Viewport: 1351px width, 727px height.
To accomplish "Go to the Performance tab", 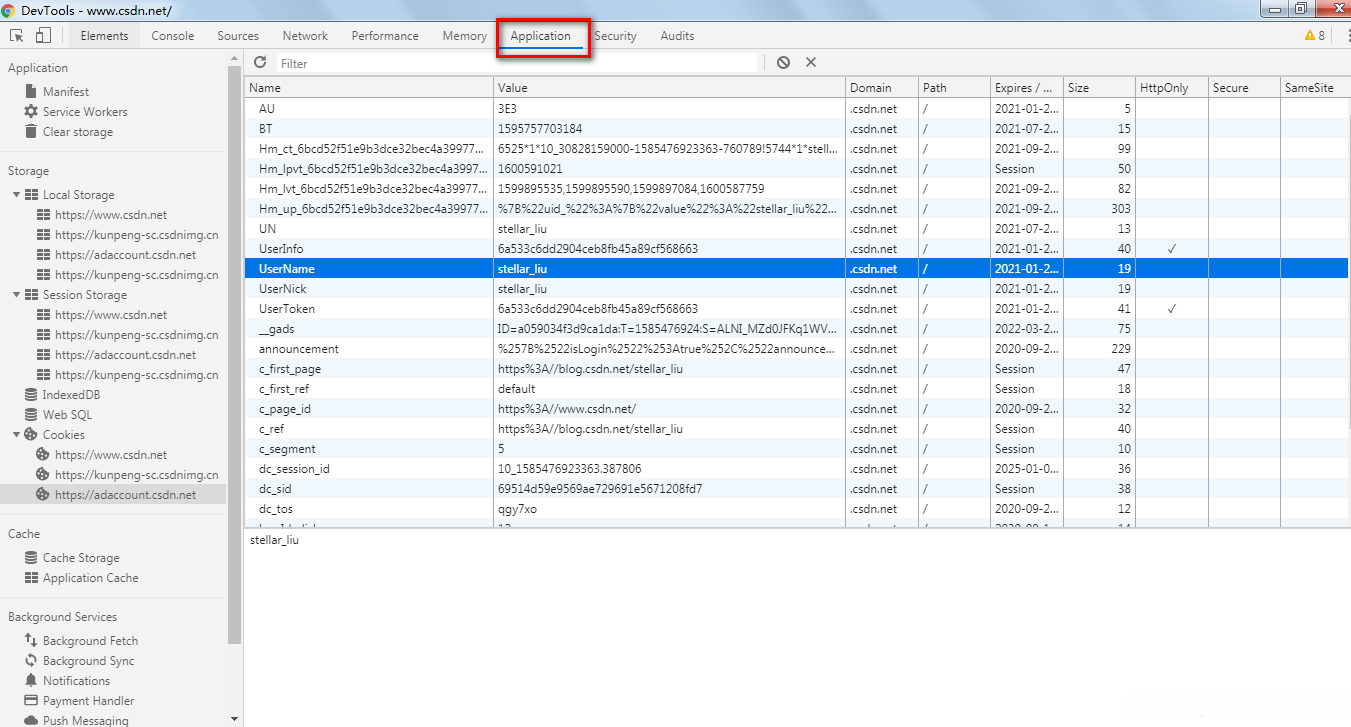I will pos(385,36).
